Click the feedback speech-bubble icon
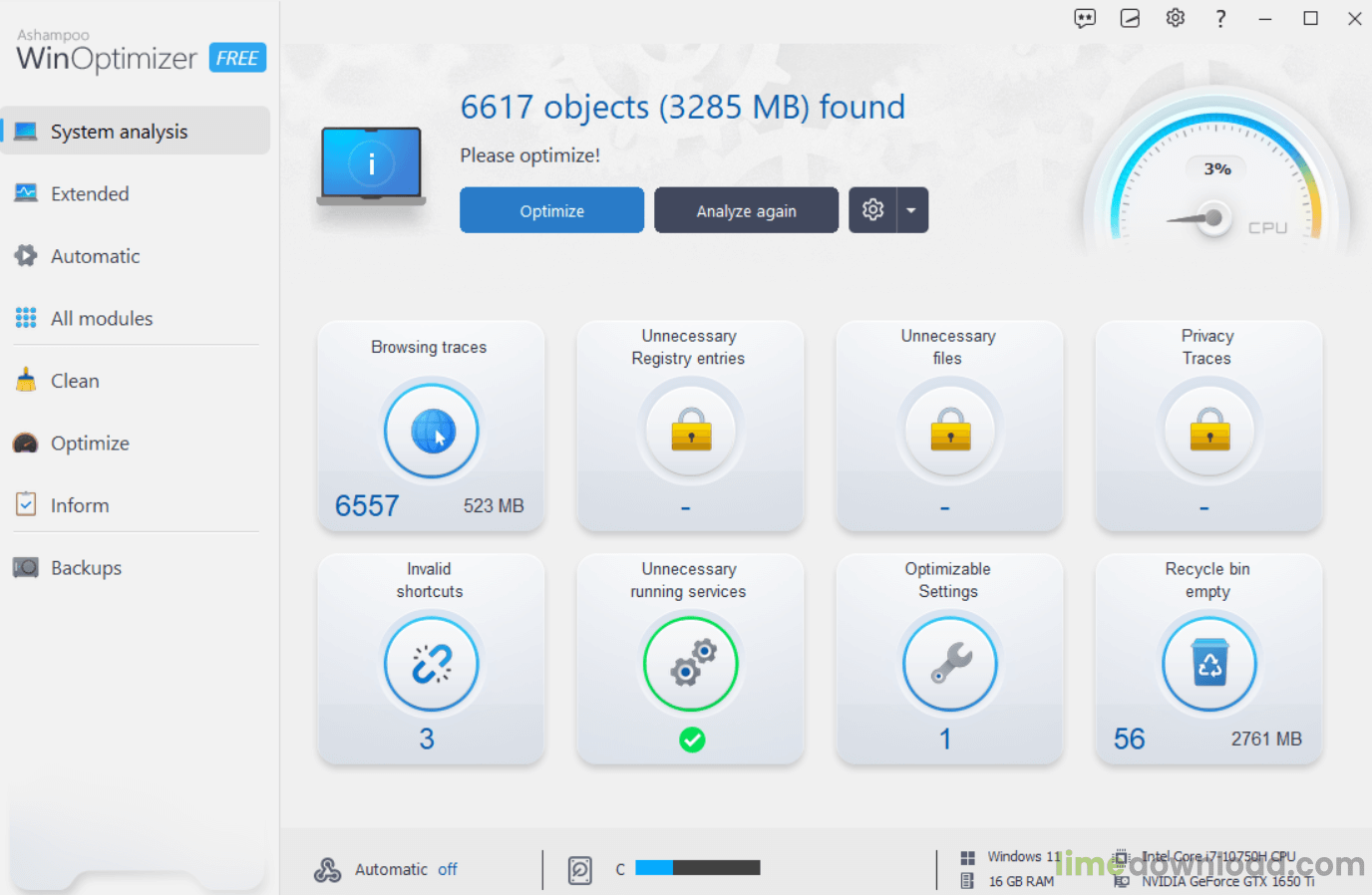The height and width of the screenshot is (895, 1372). pos(1085,18)
